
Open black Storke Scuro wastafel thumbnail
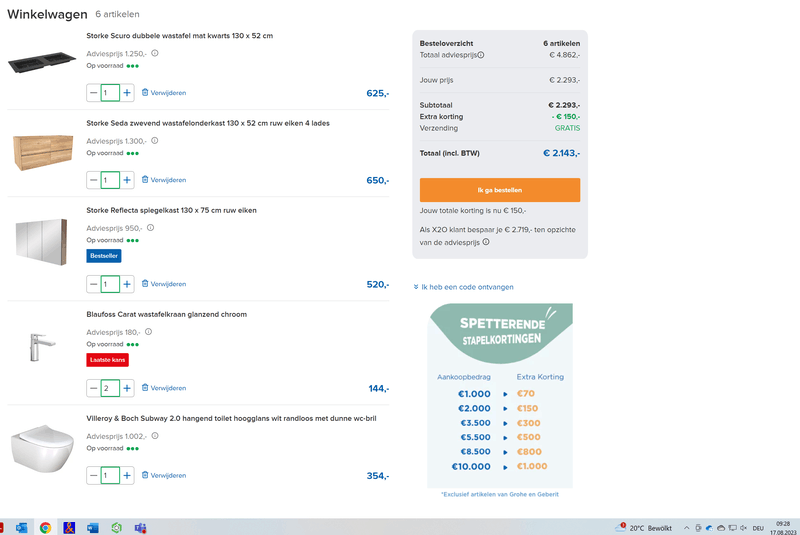(42, 62)
